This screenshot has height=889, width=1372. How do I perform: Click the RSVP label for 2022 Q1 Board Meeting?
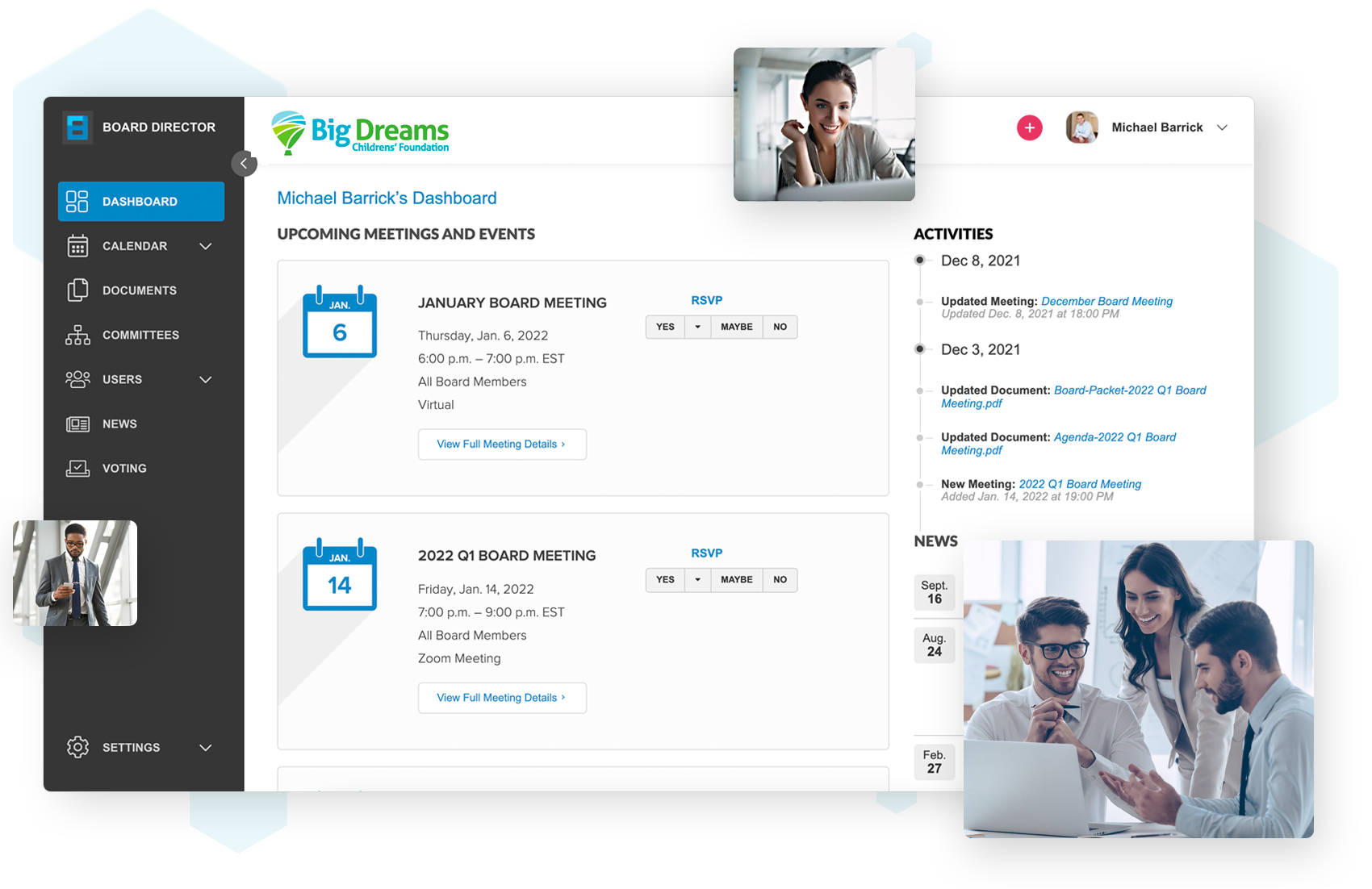click(707, 553)
